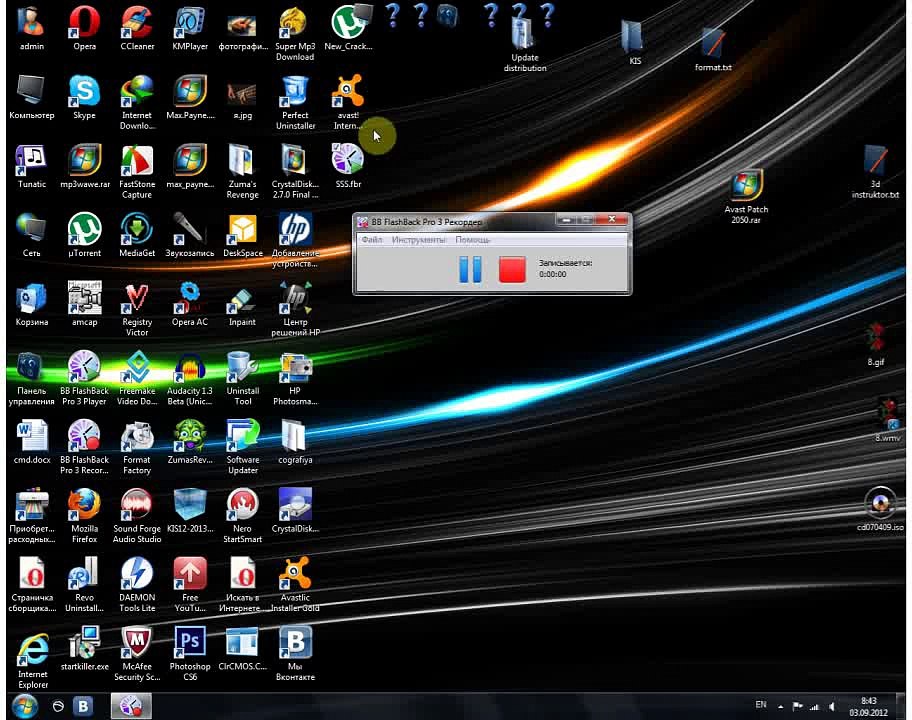Select the Mozilla Firefox desktop icon

coord(84,516)
